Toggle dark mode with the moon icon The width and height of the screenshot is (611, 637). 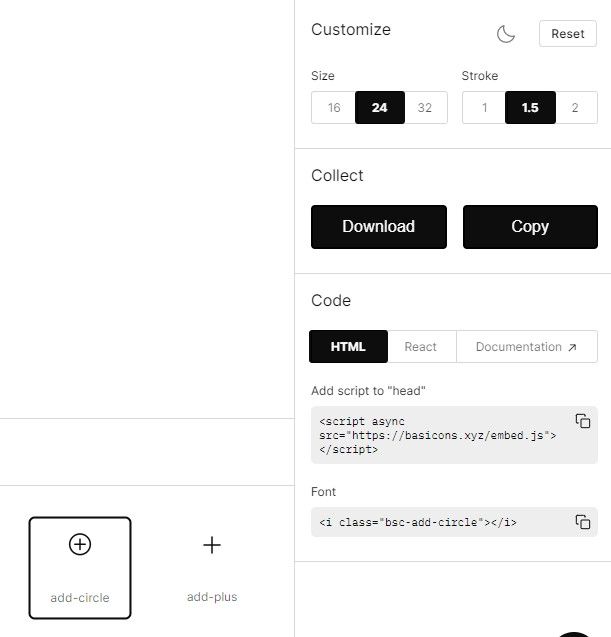(x=506, y=34)
